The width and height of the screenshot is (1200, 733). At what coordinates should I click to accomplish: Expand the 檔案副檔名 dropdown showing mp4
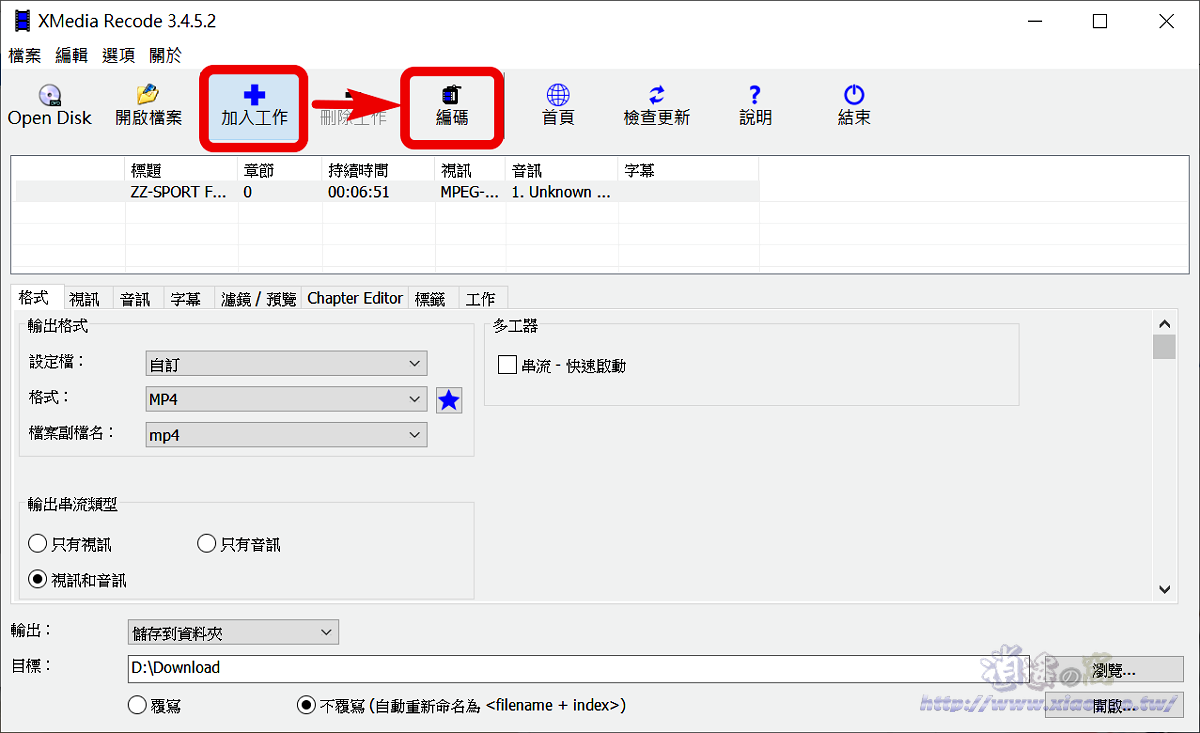[286, 435]
